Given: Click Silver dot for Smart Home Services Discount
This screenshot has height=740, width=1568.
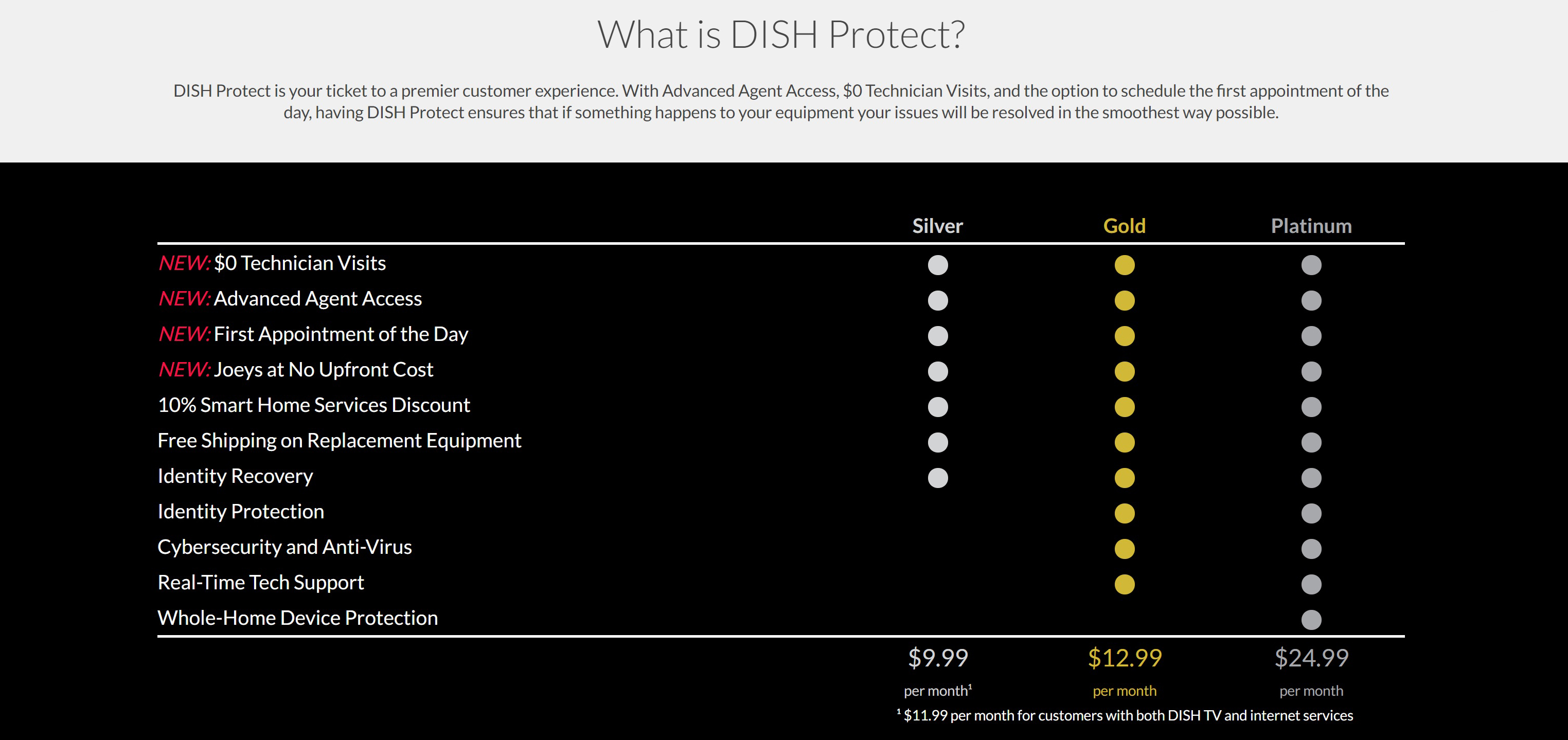Looking at the screenshot, I should pyautogui.click(x=937, y=407).
